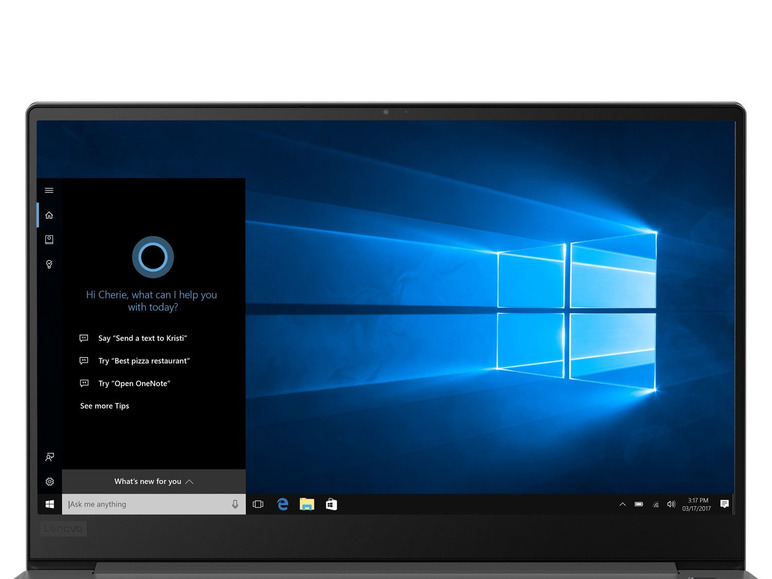Open the Windows Start menu
The height and width of the screenshot is (579, 772).
tap(49, 504)
